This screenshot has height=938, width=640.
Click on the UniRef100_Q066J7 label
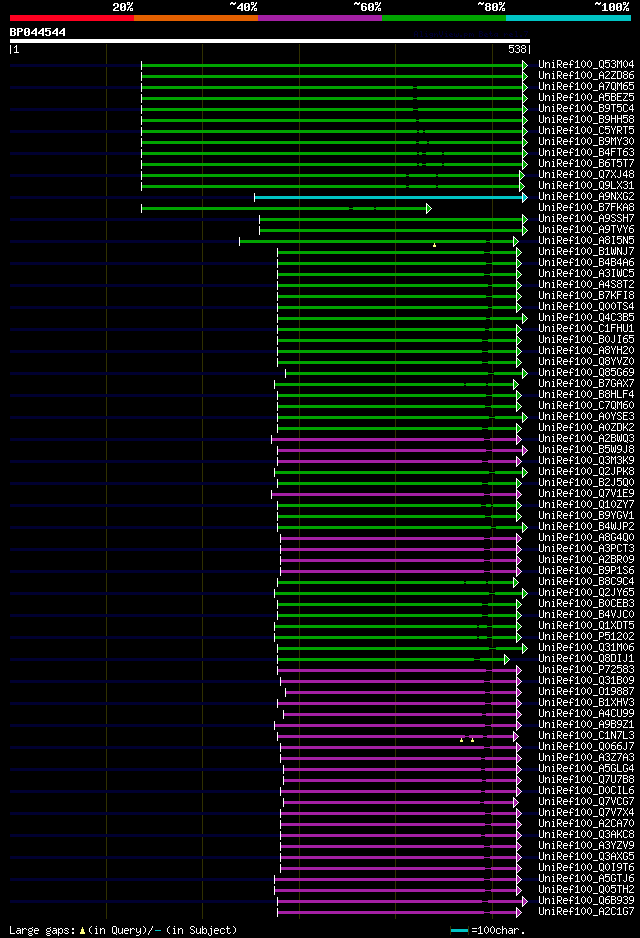pyautogui.click(x=586, y=747)
